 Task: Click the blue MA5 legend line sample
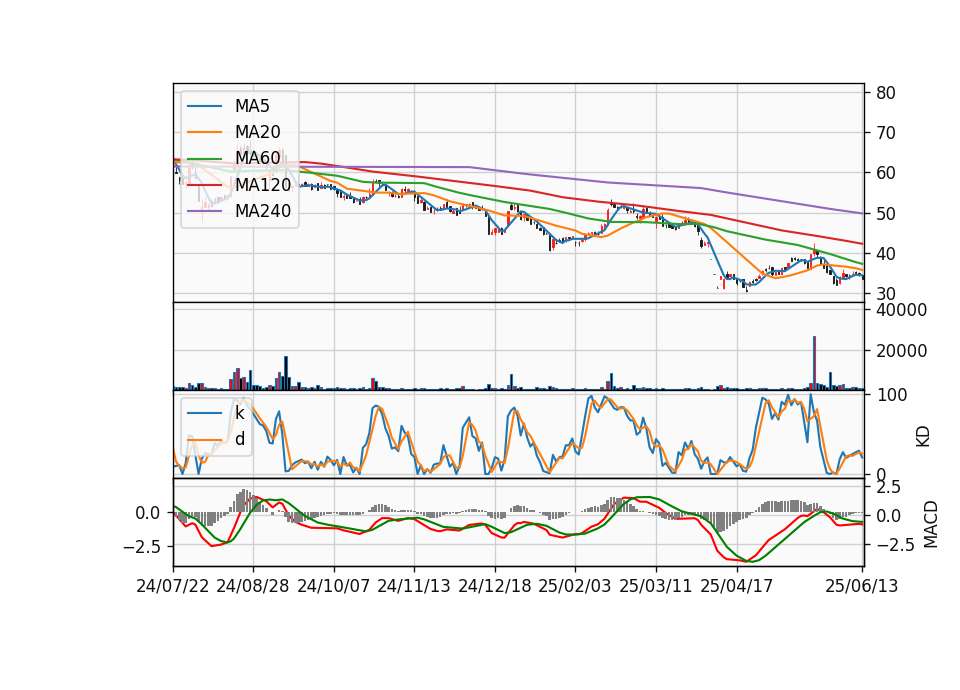point(204,106)
